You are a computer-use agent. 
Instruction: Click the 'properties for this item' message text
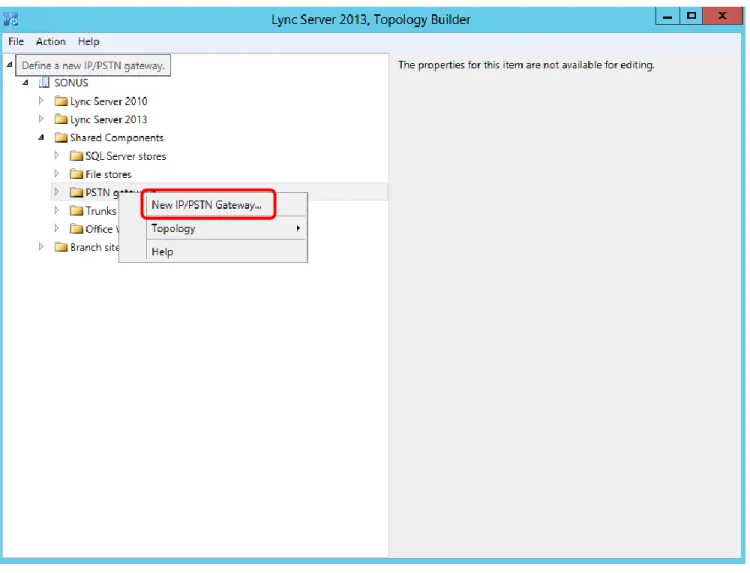(526, 65)
